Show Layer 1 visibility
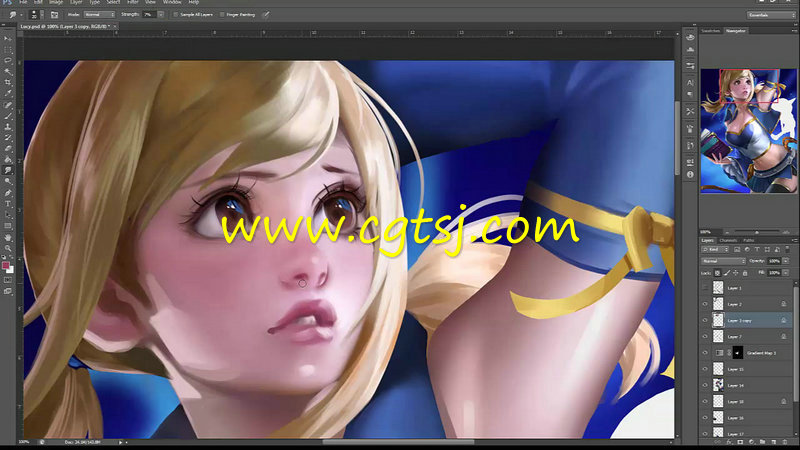The width and height of the screenshot is (800, 450). tap(705, 288)
